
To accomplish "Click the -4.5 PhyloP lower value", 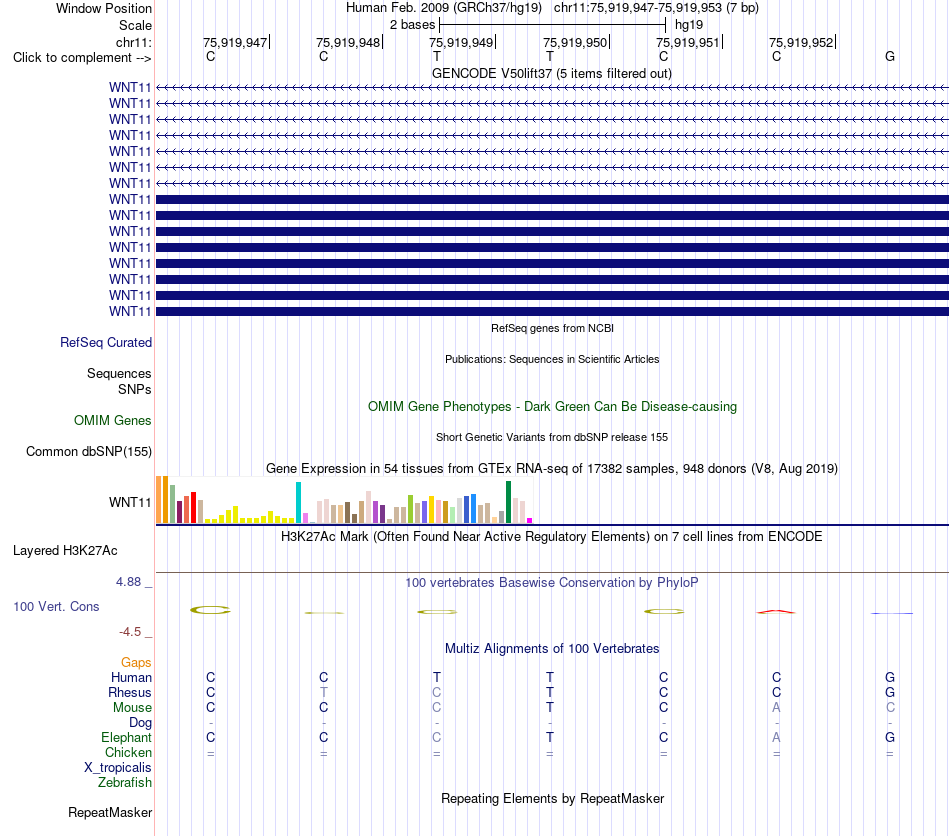I will (x=130, y=632).
